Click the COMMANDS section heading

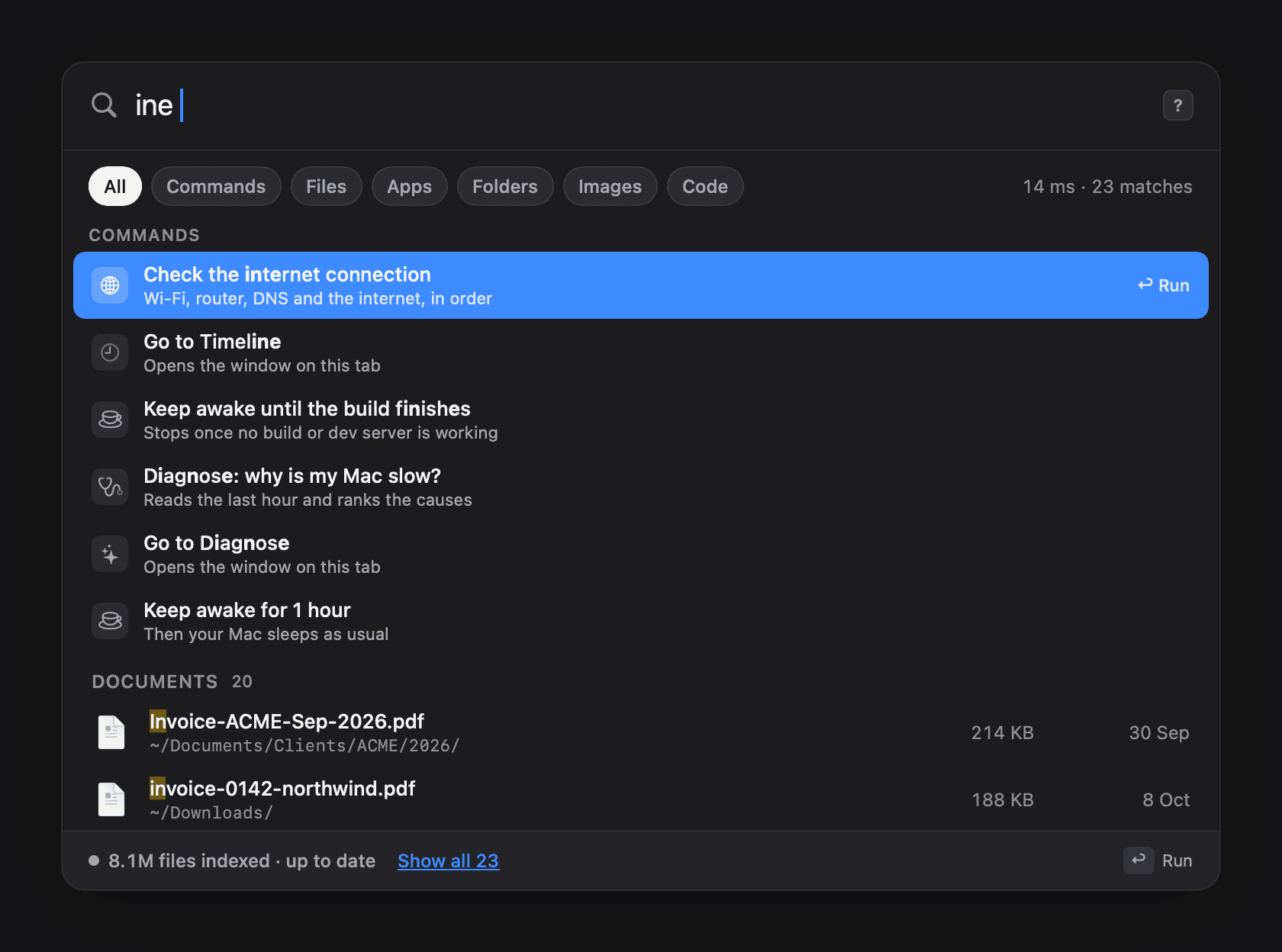[144, 235]
